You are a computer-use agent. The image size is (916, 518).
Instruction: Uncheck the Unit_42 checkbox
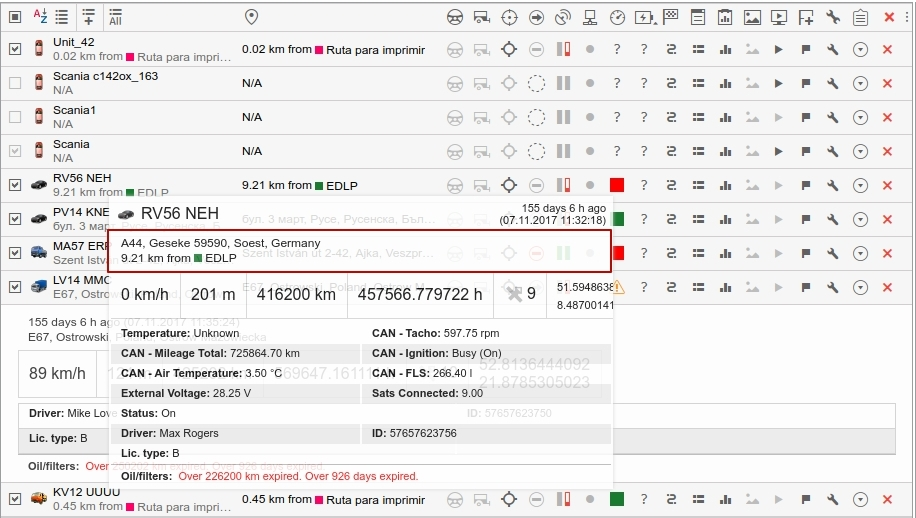click(15, 49)
